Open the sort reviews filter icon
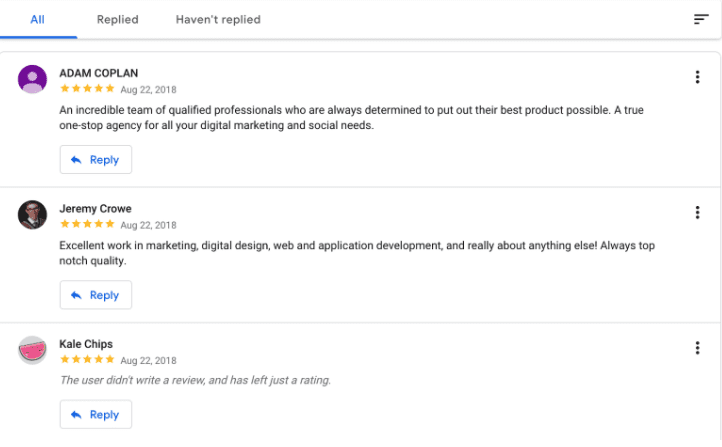This screenshot has height=447, width=722. 701,19
